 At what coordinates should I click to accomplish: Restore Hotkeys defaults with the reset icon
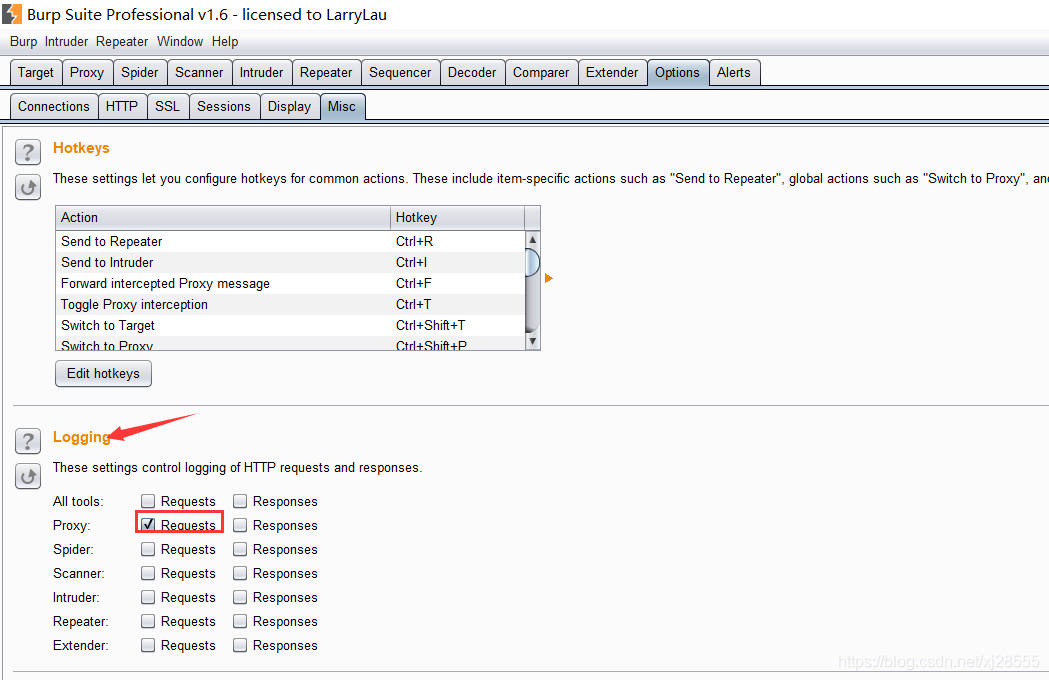28,187
